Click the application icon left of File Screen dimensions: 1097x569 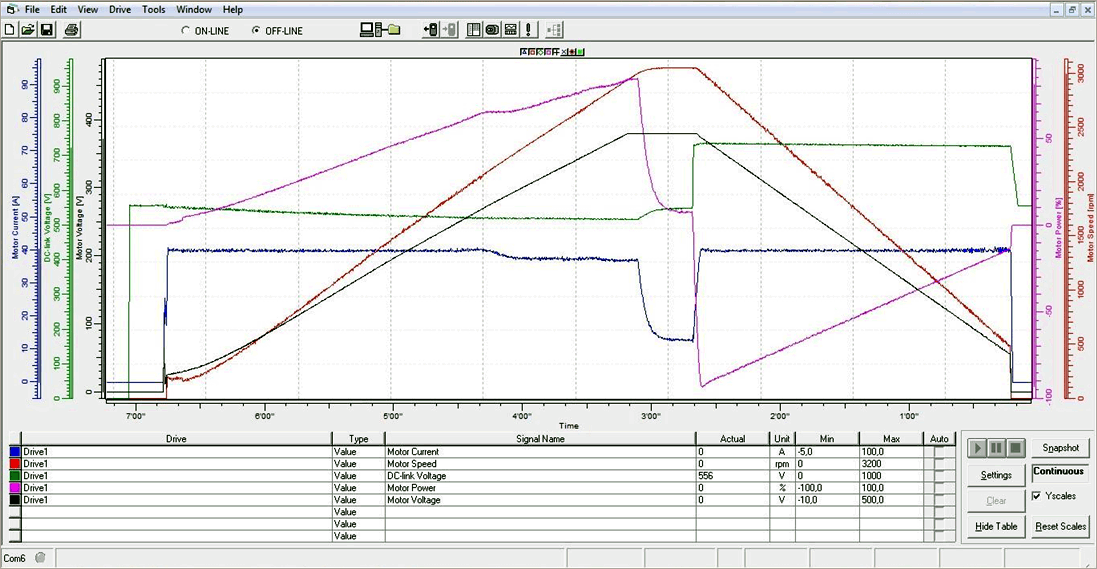click(x=11, y=9)
